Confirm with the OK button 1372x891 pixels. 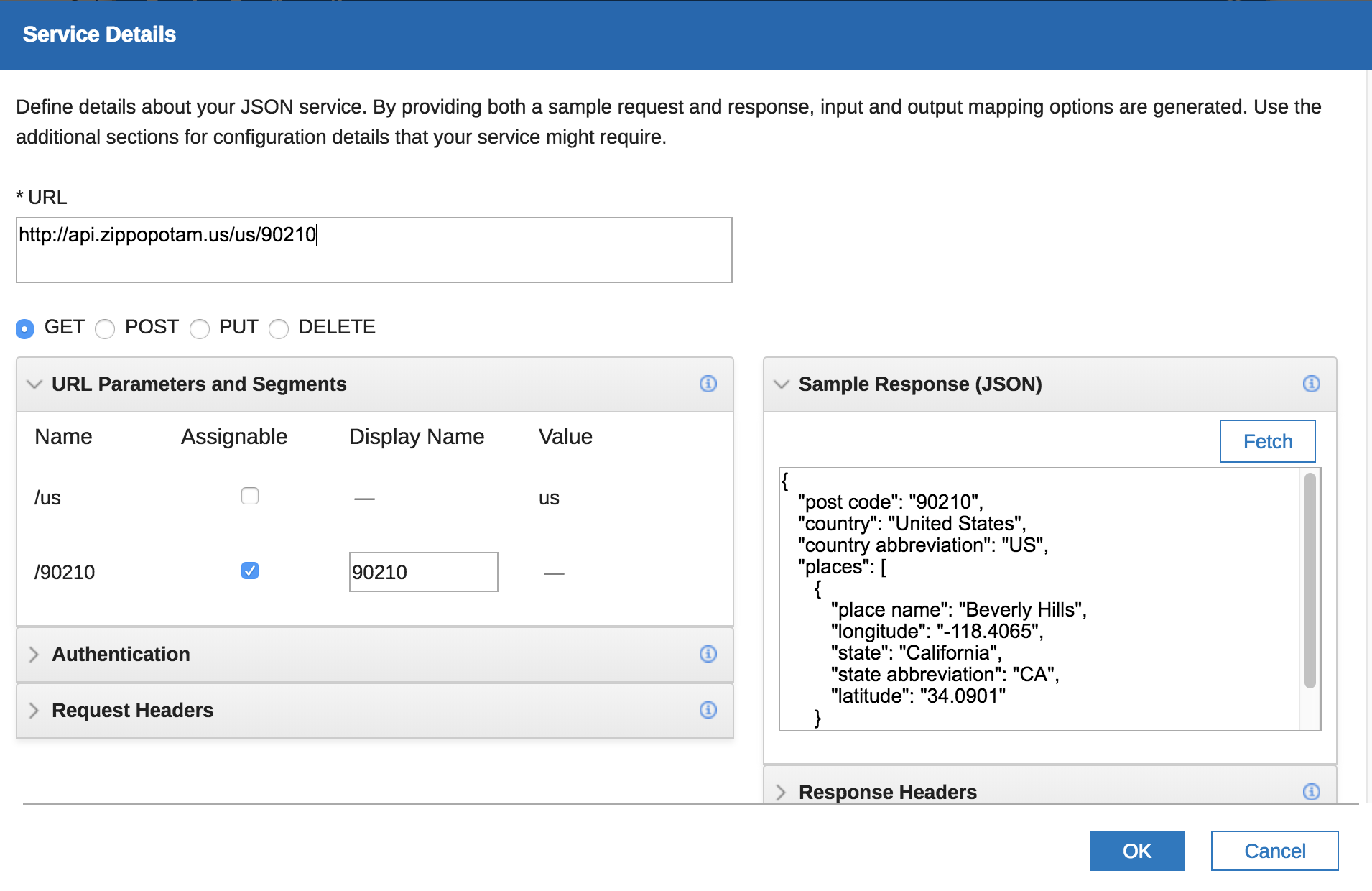point(1137,851)
